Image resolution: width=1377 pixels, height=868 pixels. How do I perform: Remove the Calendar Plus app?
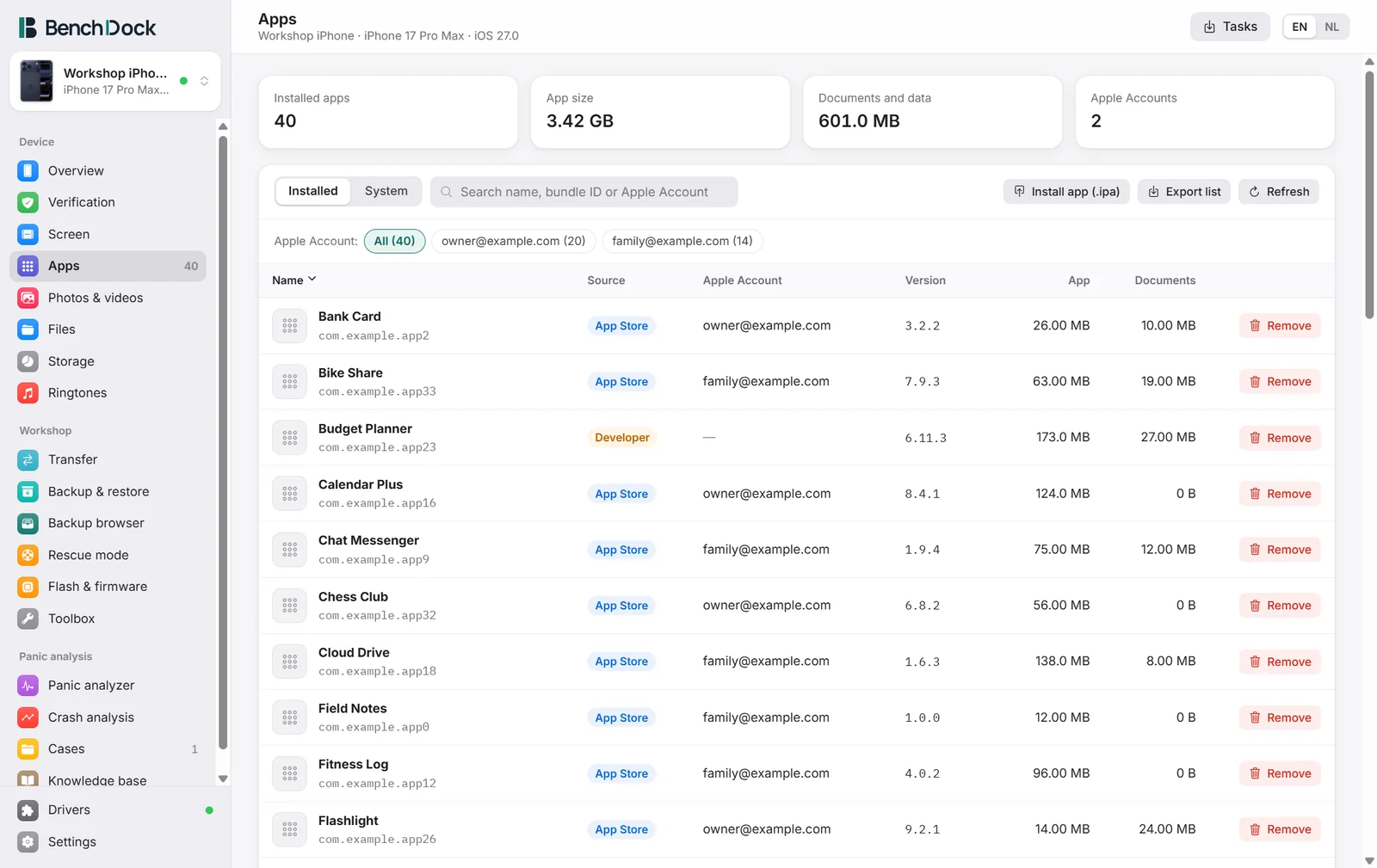pos(1280,494)
